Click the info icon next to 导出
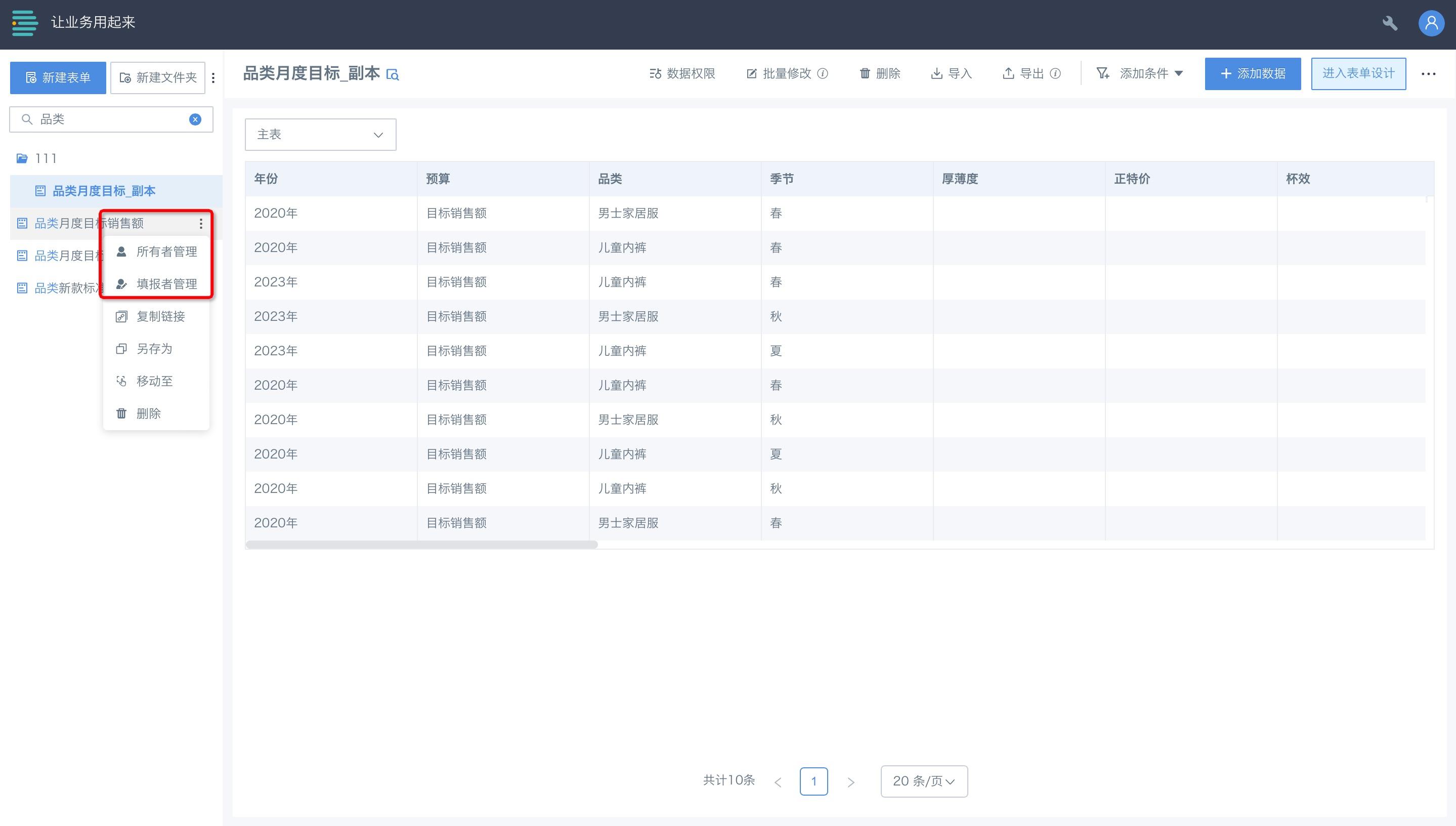 pos(1055,74)
